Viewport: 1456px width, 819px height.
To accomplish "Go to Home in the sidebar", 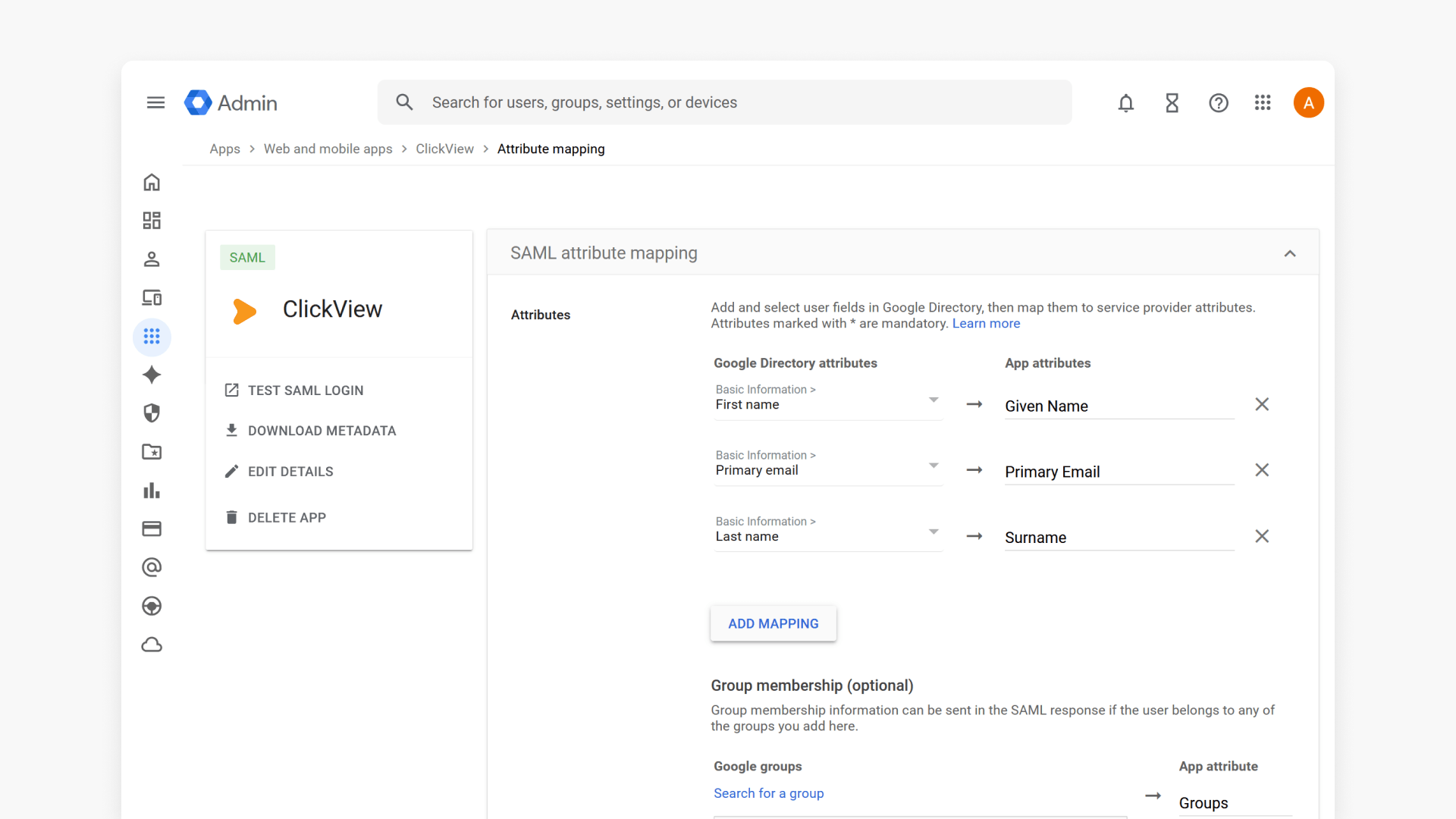I will (152, 182).
